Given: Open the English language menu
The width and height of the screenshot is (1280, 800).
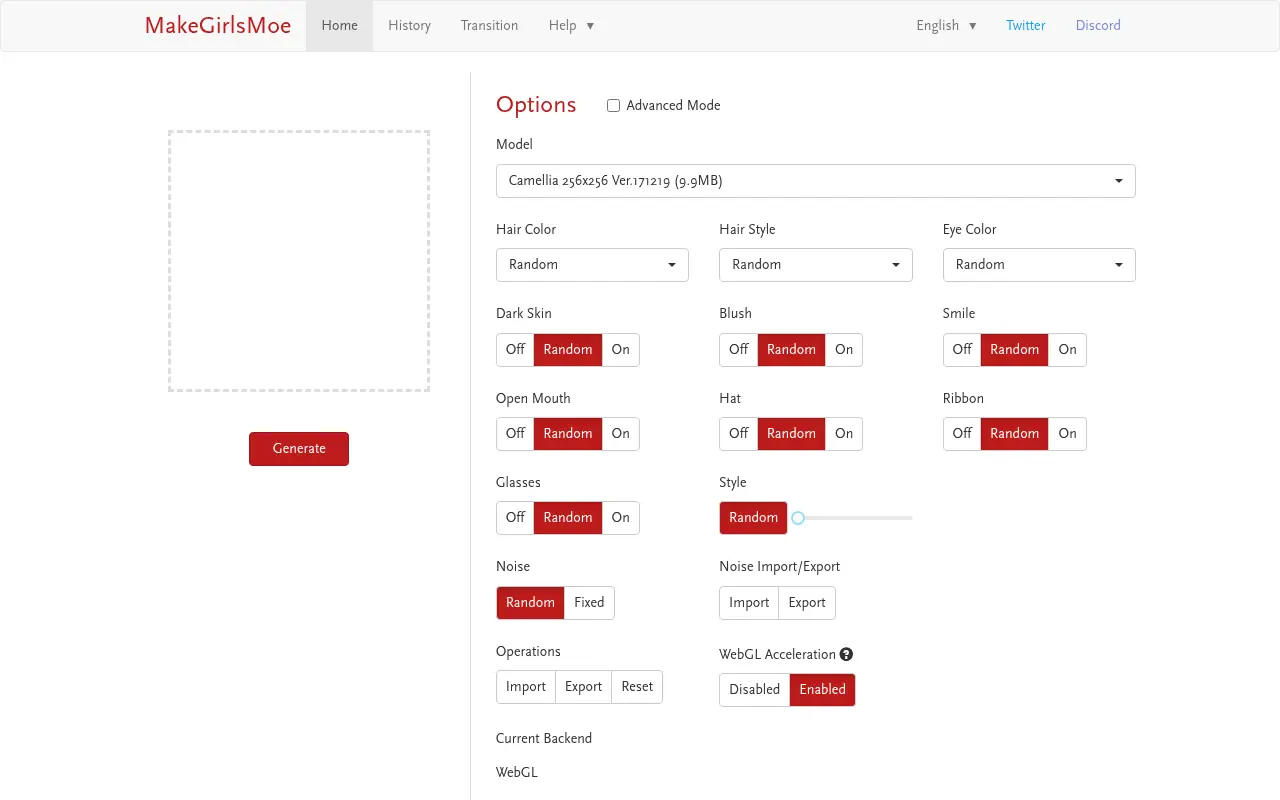Looking at the screenshot, I should pos(946,26).
